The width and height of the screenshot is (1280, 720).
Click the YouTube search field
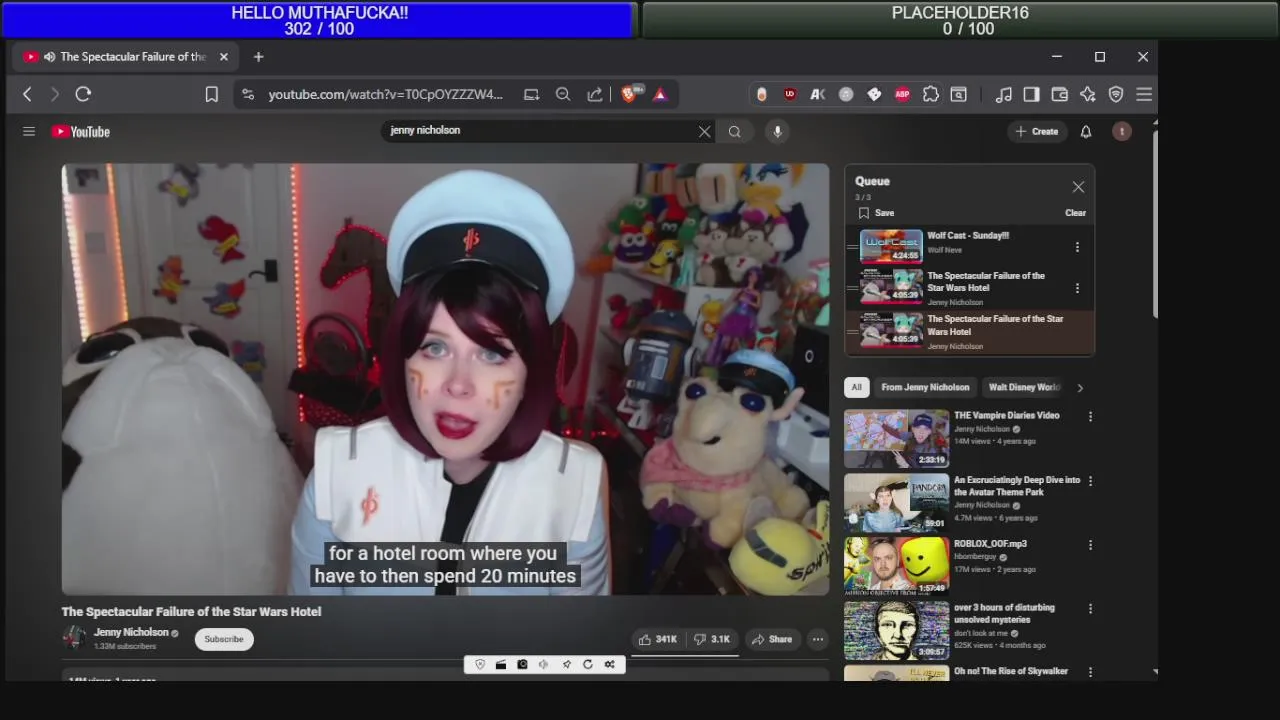click(540, 131)
